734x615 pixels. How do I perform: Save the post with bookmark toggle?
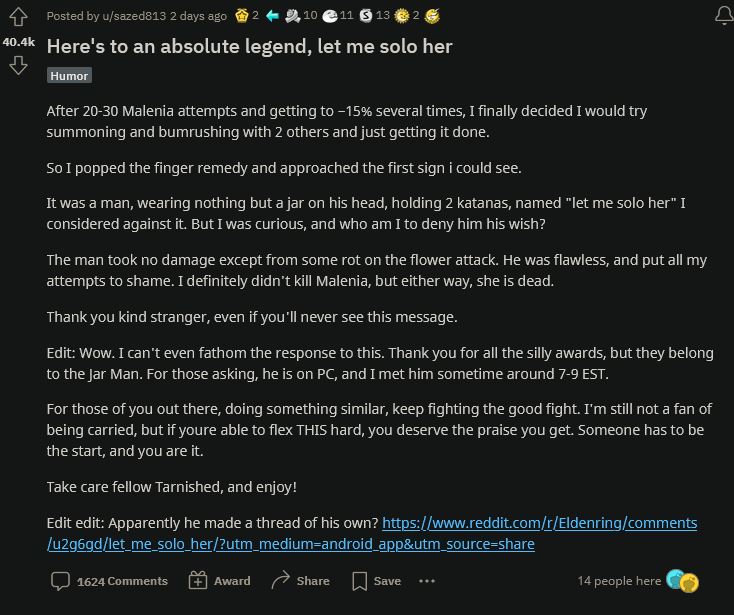376,581
